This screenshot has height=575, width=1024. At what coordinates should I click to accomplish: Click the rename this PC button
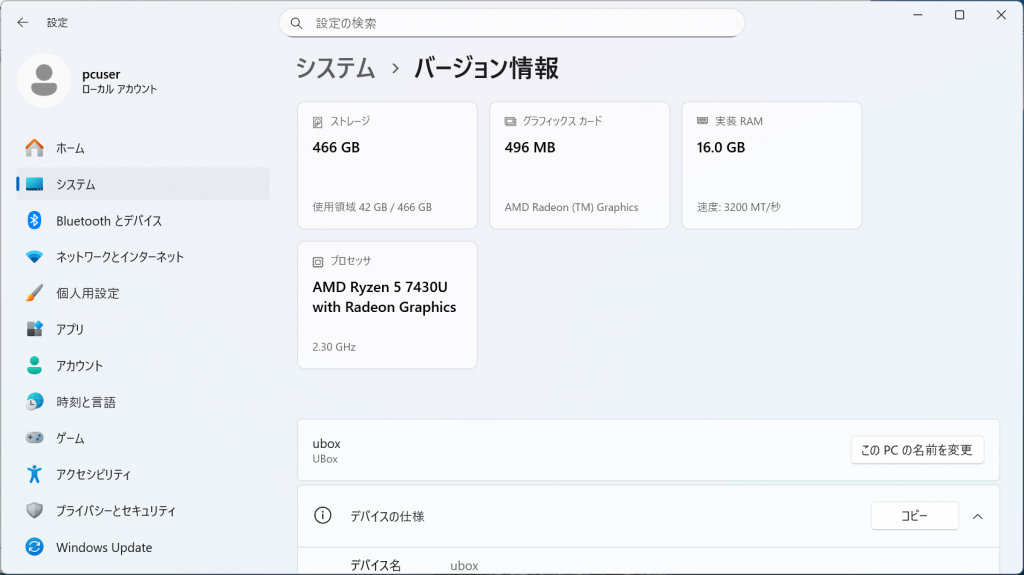[x=917, y=450]
